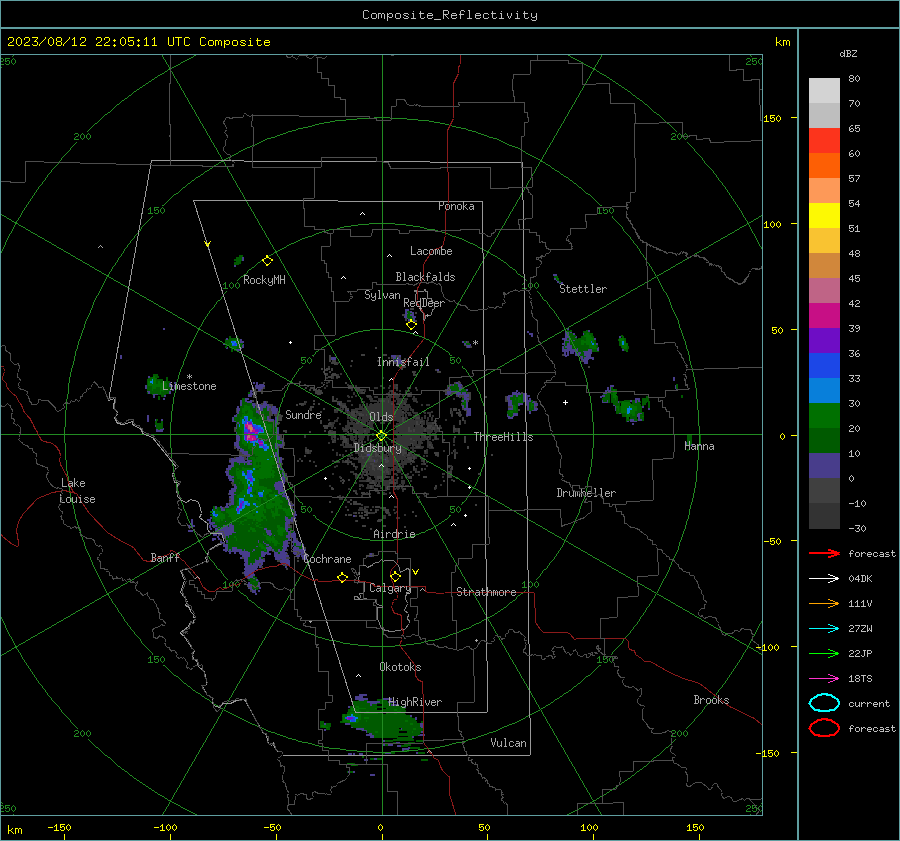The image size is (900, 841).
Task: Pick the magenta swatch in dBZ scale
Action: pos(824,315)
